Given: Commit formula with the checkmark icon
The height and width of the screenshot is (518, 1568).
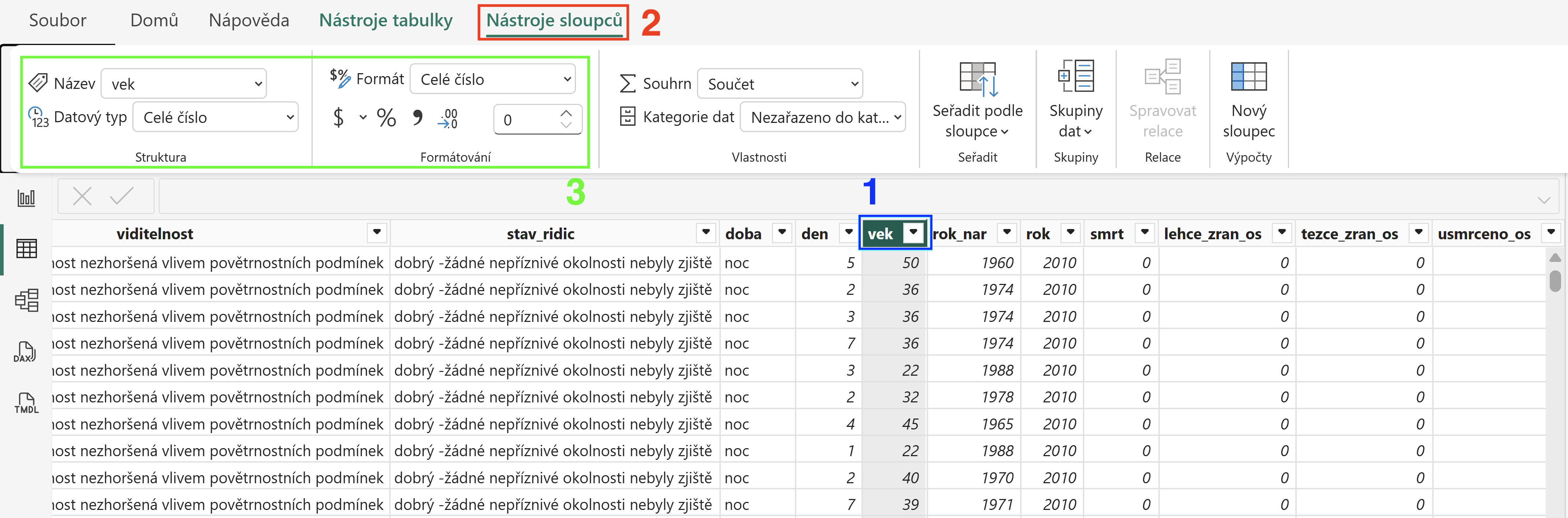Looking at the screenshot, I should [x=122, y=196].
